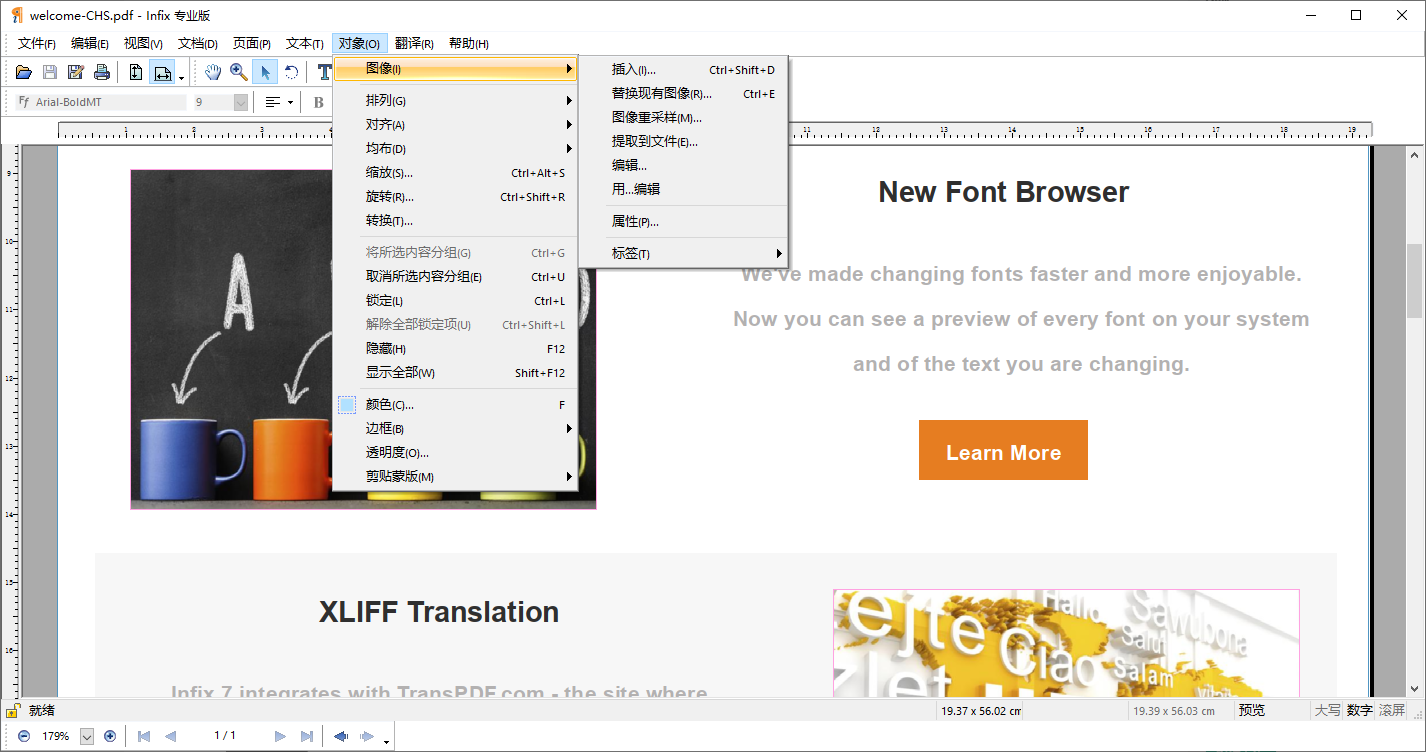Select the Text tool
Screen dimensions: 1426x752
pyautogui.click(x=324, y=72)
